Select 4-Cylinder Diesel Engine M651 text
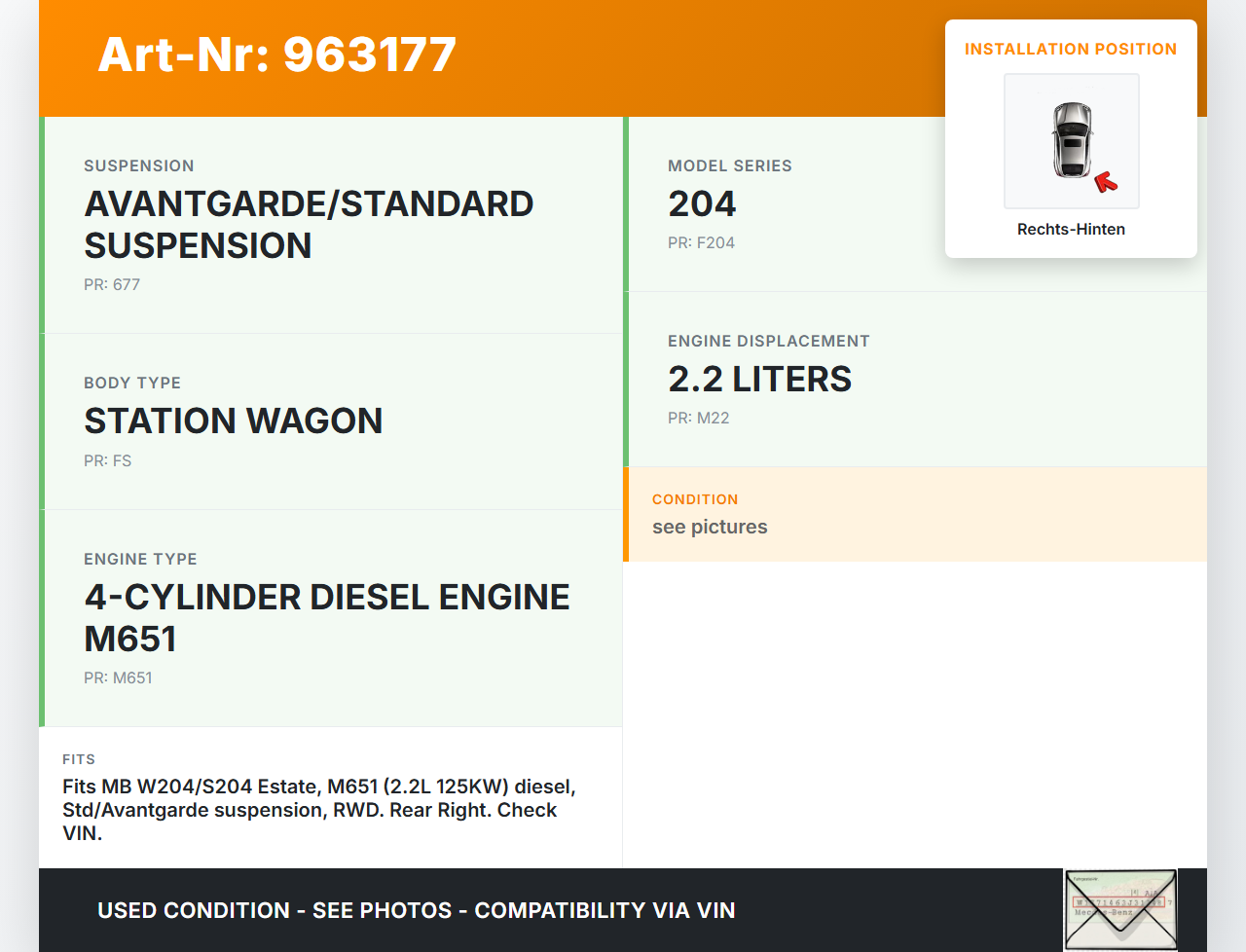Viewport: 1246px width, 952px height. (326, 618)
